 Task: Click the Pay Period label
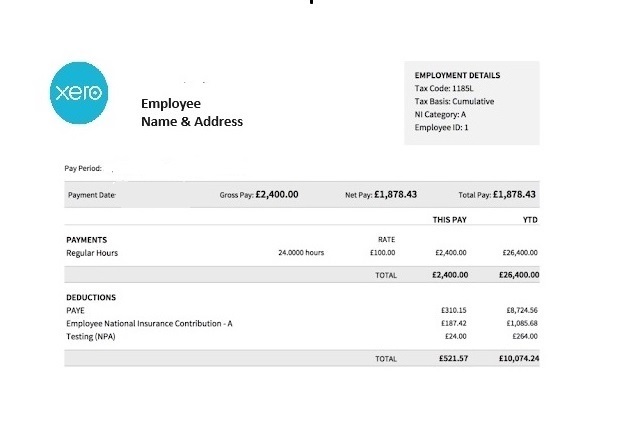(x=83, y=168)
